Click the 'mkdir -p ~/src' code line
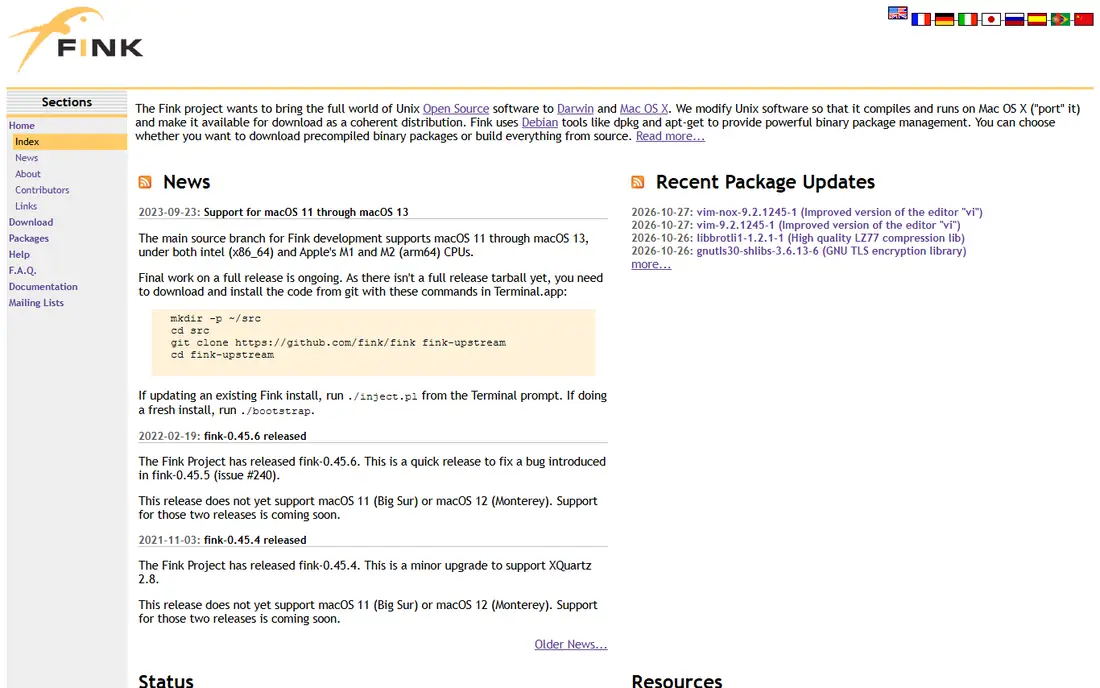This screenshot has height=688, width=1100. pos(215,318)
